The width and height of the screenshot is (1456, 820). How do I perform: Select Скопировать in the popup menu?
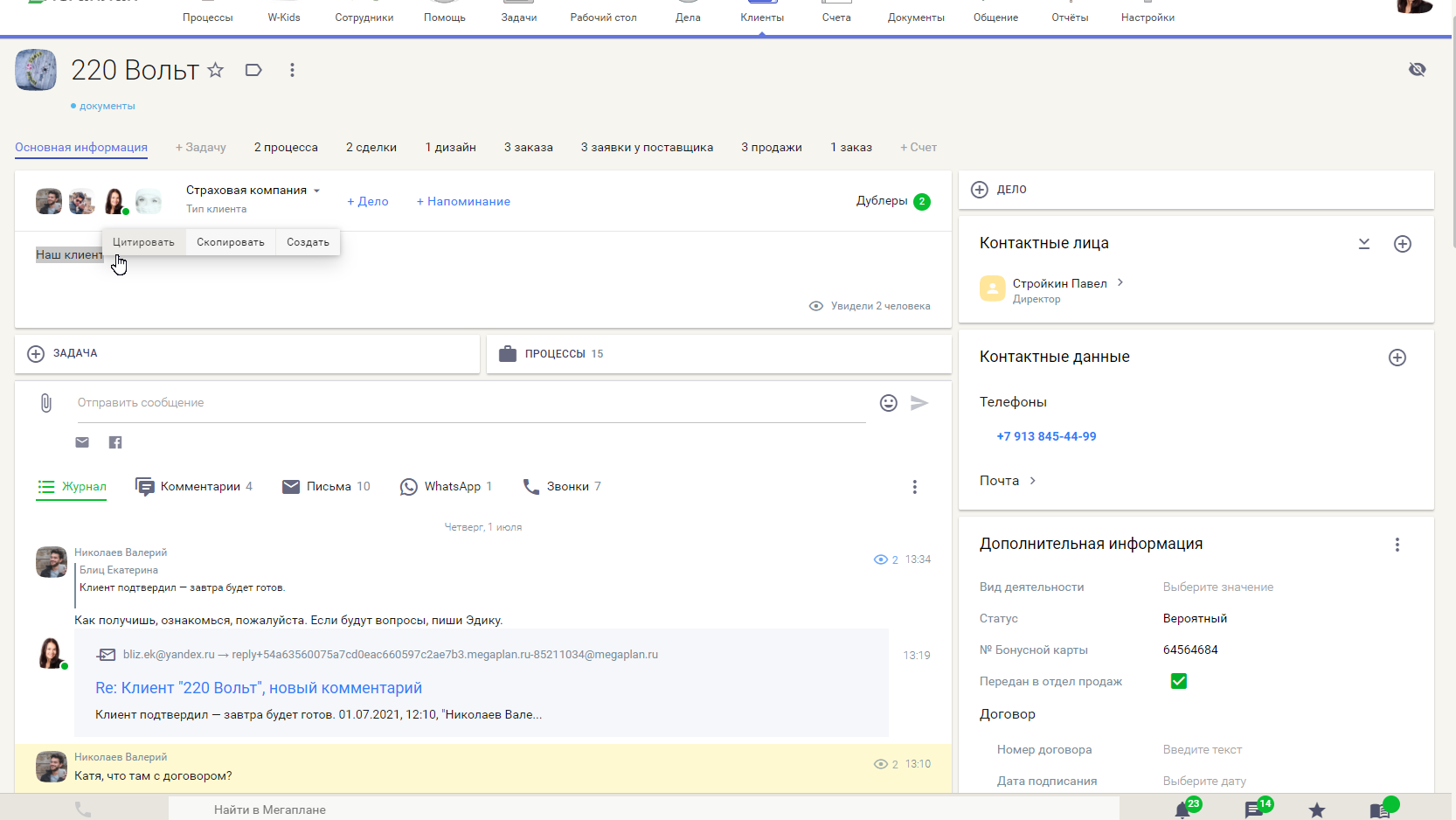click(231, 242)
